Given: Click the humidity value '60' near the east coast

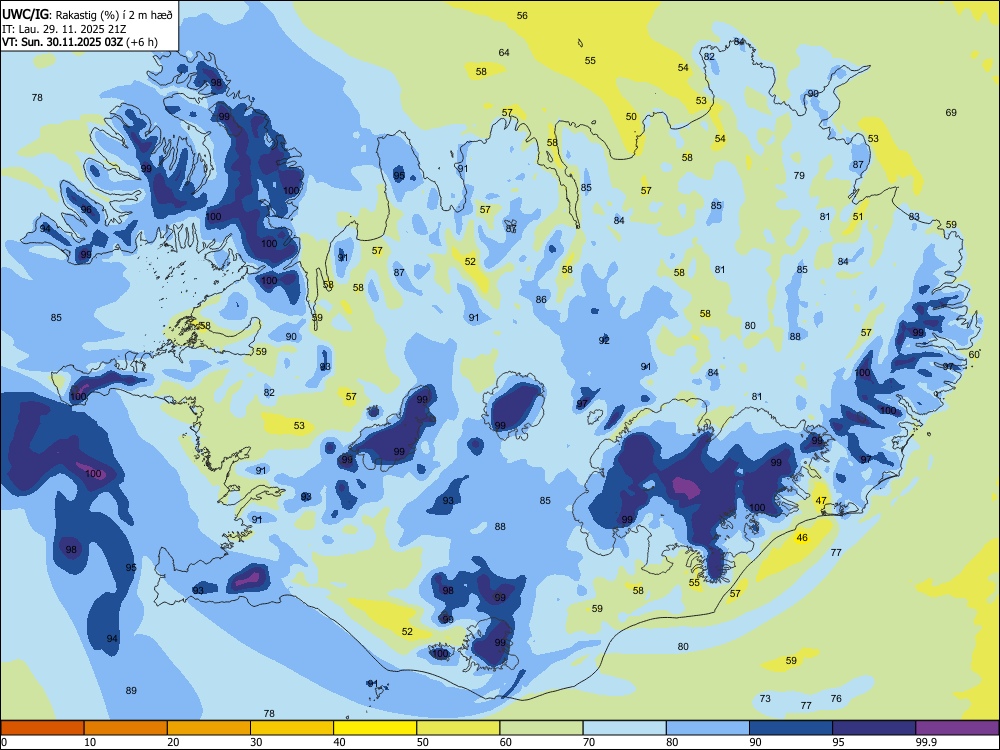Looking at the screenshot, I should 974,355.
